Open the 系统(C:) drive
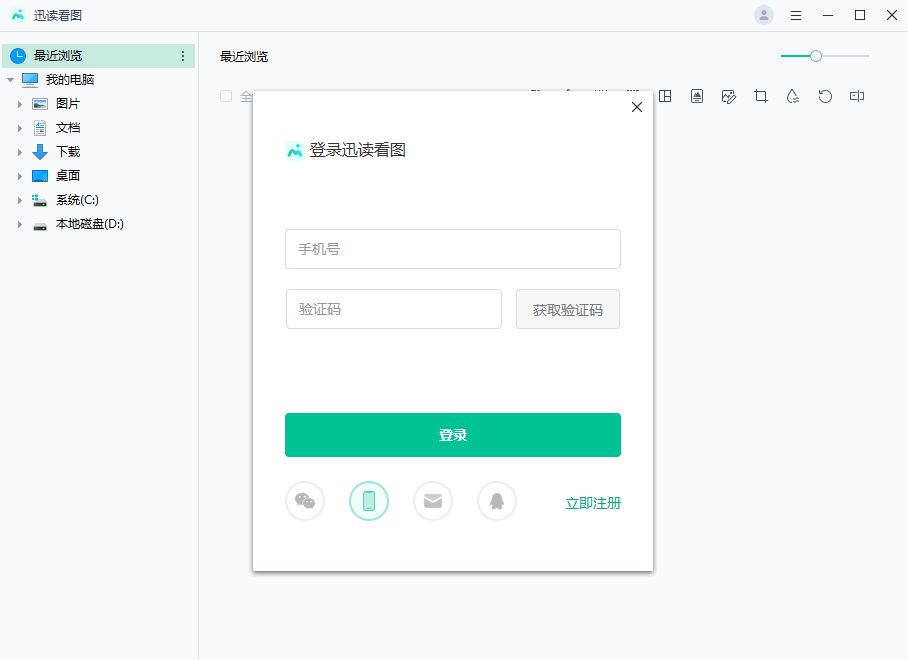Image resolution: width=908 pixels, height=660 pixels. coord(77,200)
